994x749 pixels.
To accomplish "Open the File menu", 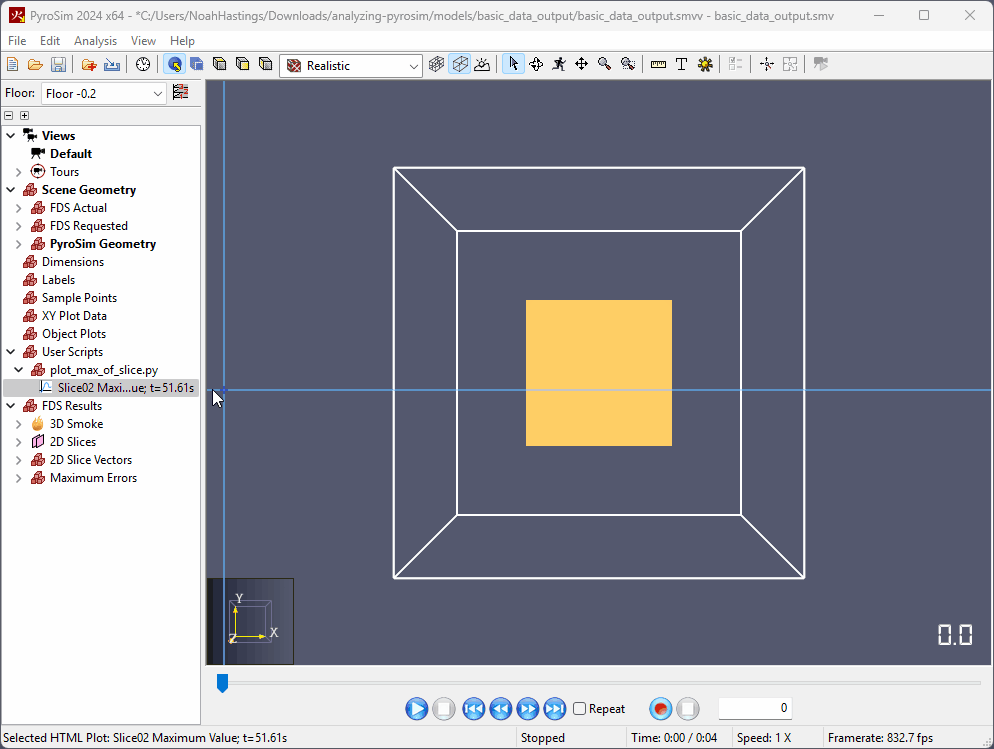I will (x=17, y=41).
